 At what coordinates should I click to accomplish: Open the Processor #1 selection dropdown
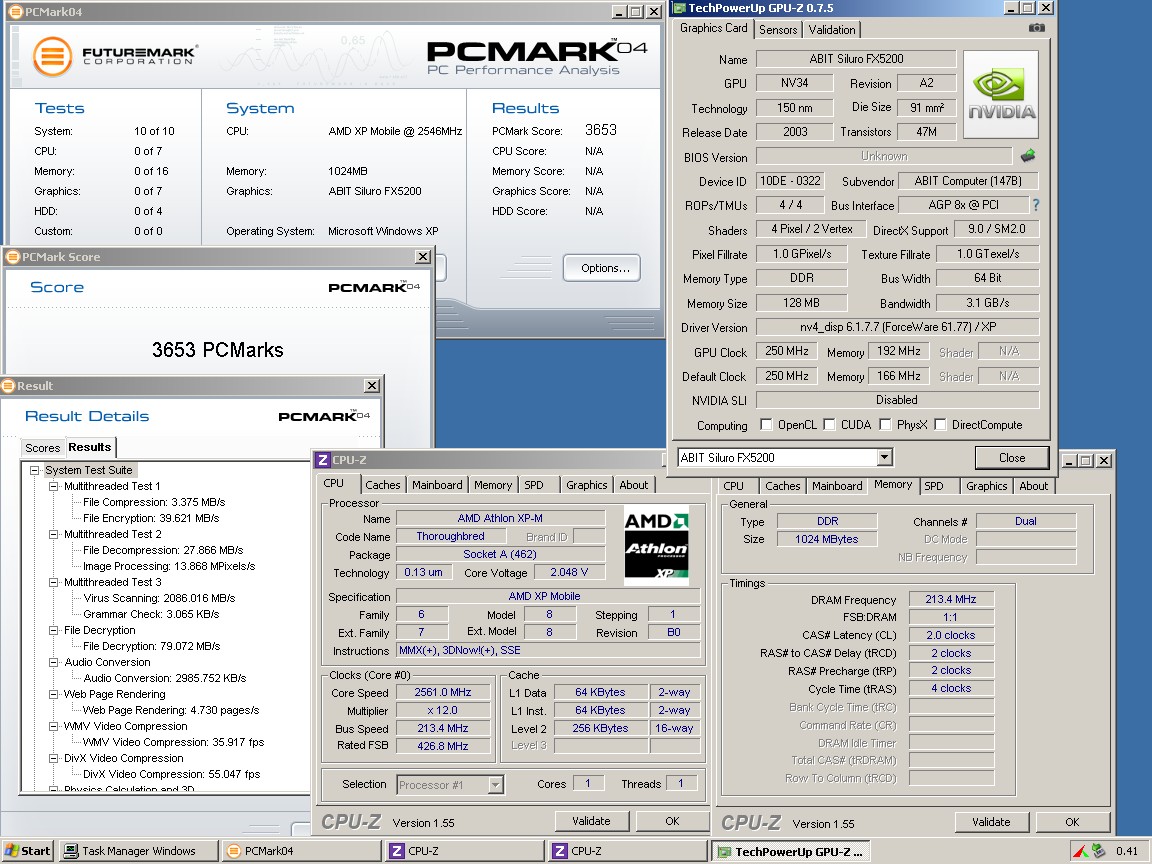coord(496,785)
